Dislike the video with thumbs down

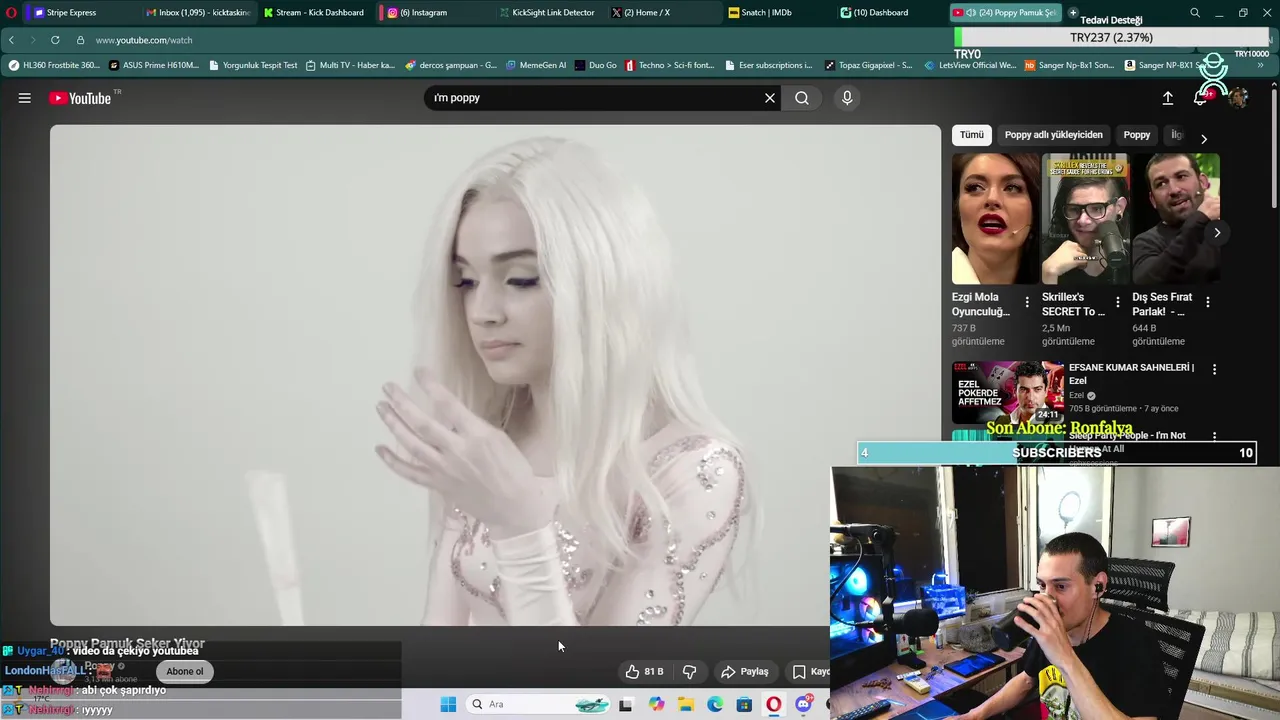point(689,672)
